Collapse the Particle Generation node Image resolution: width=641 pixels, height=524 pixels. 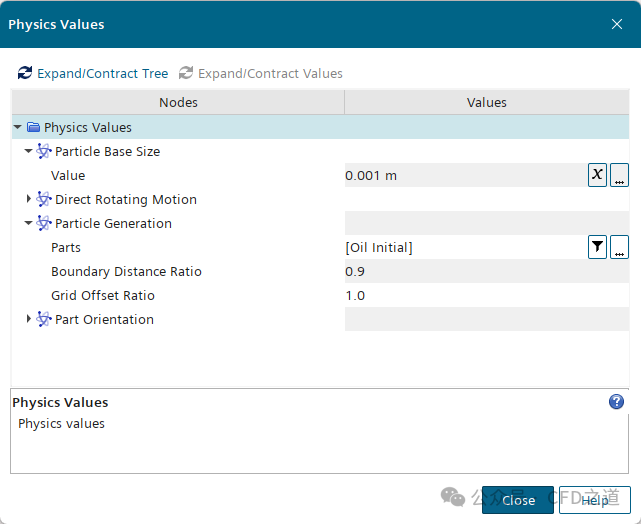(x=29, y=224)
